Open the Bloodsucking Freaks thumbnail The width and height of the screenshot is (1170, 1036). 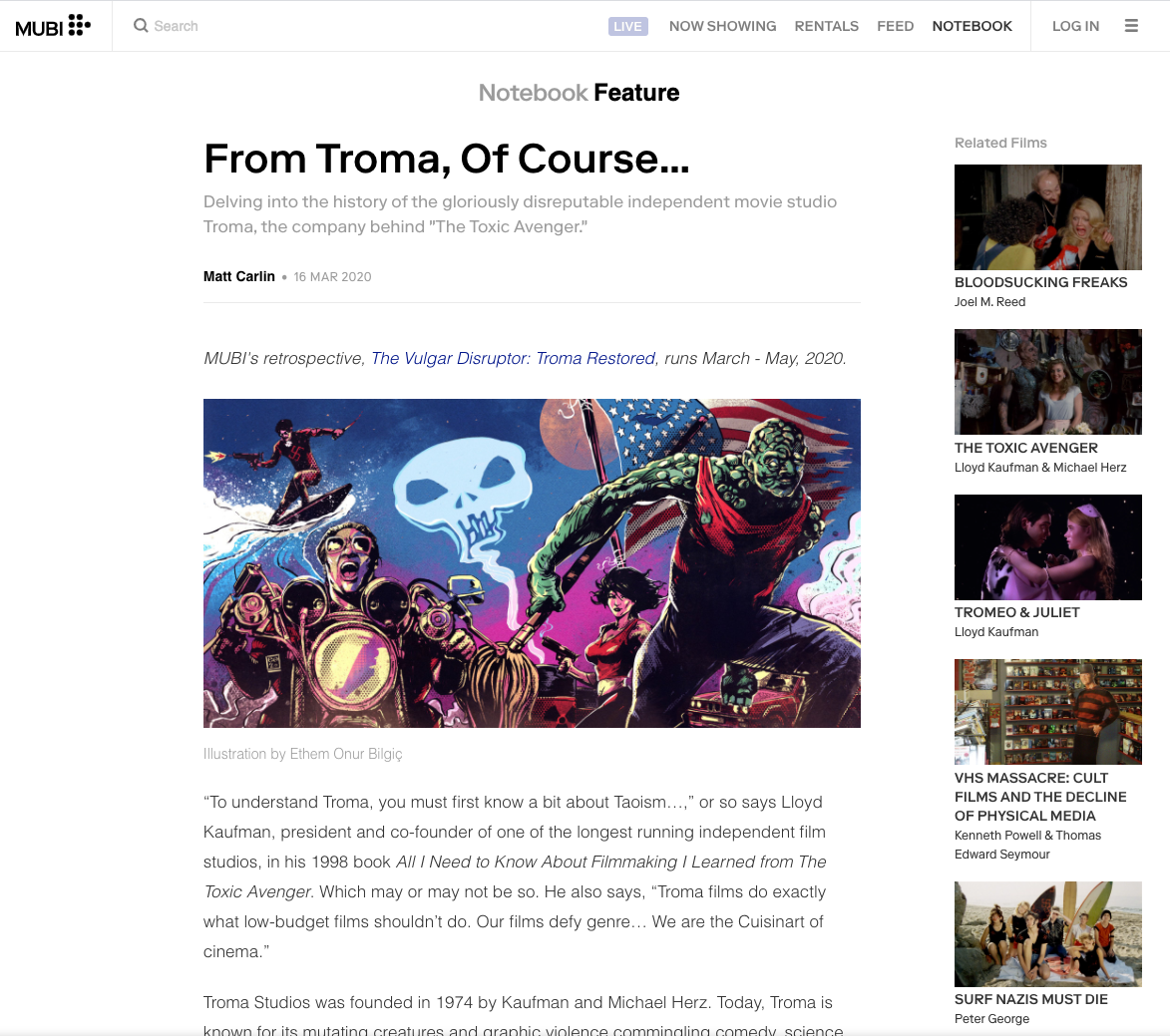(1047, 217)
